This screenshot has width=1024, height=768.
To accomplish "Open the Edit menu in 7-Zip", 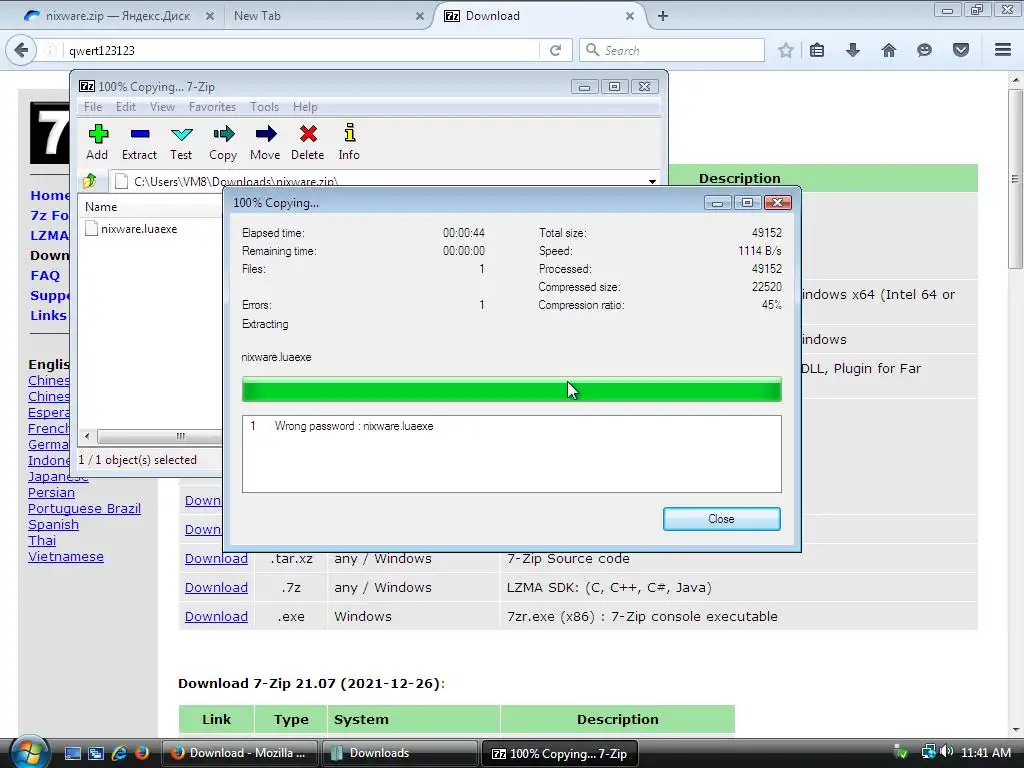I will (x=125, y=106).
